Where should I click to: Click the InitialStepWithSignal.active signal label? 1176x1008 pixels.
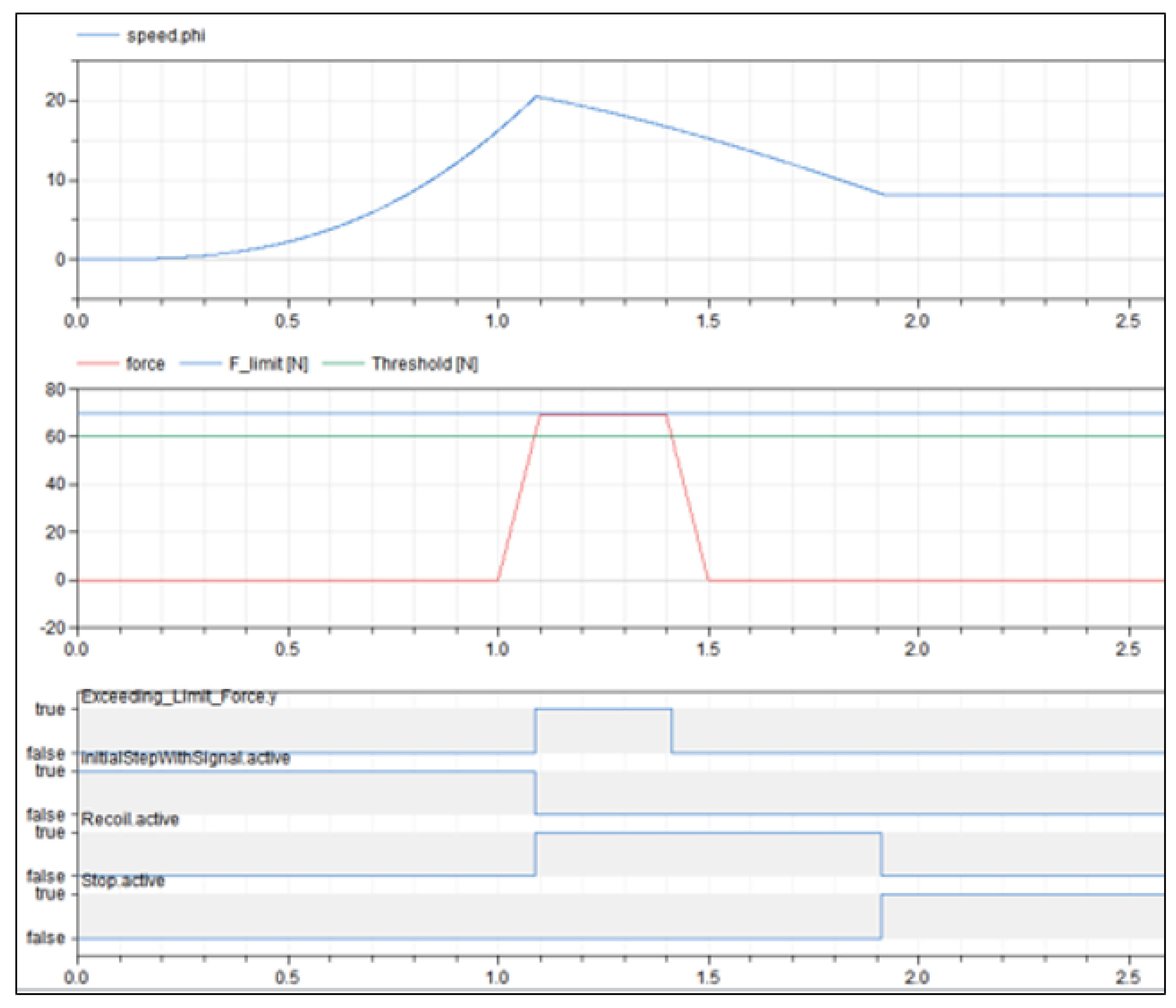[x=186, y=758]
